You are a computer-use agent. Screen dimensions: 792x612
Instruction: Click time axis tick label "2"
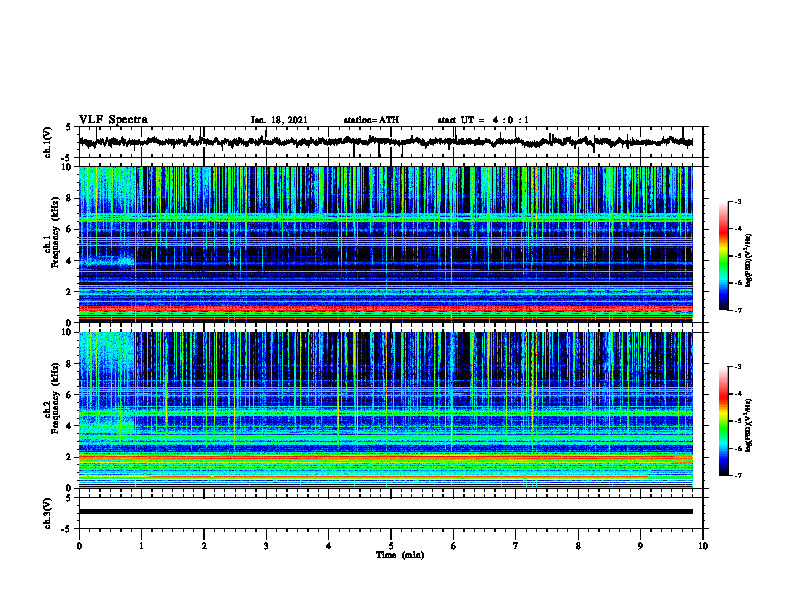pos(204,546)
